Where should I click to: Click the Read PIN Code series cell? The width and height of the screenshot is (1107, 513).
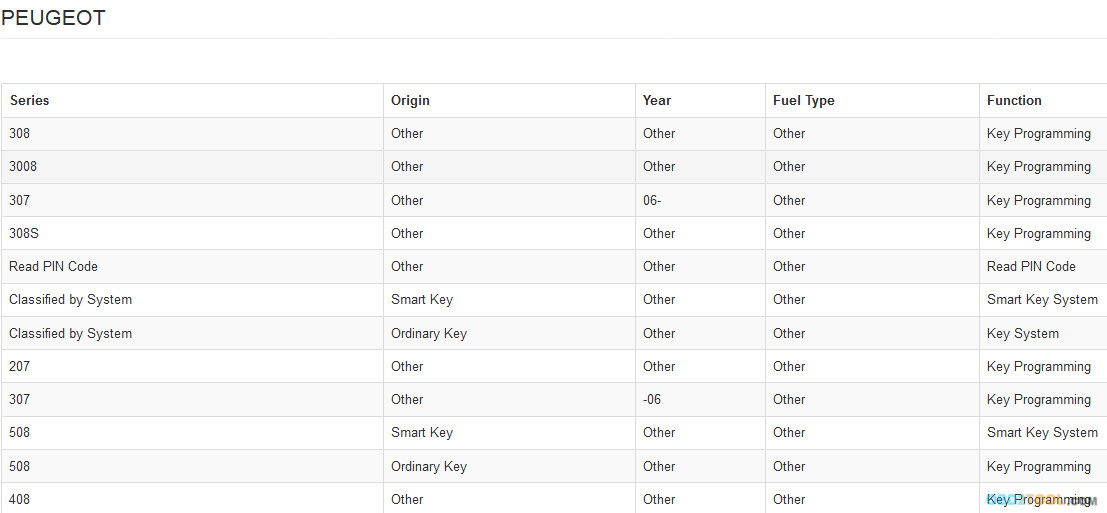click(192, 267)
